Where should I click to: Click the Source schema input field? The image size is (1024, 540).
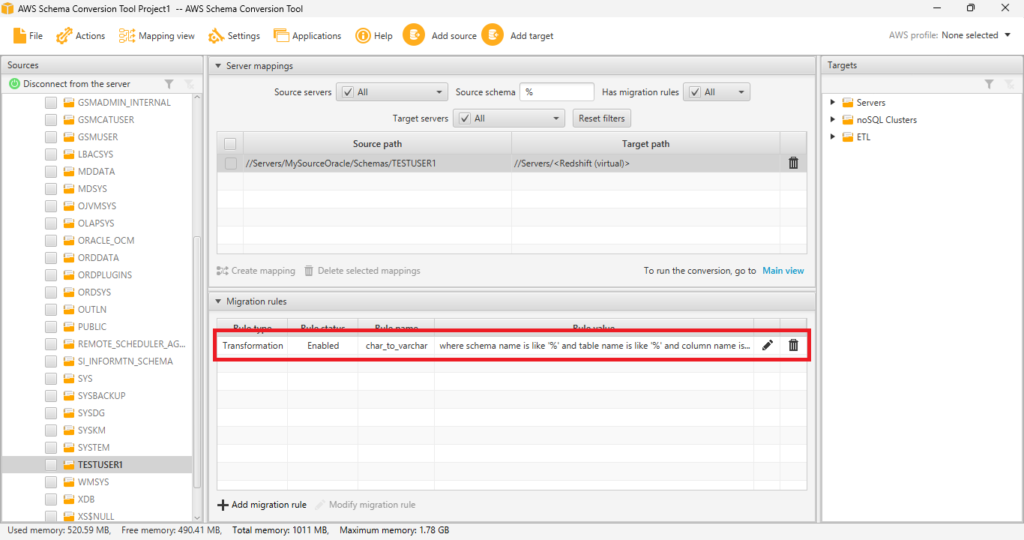coord(556,92)
